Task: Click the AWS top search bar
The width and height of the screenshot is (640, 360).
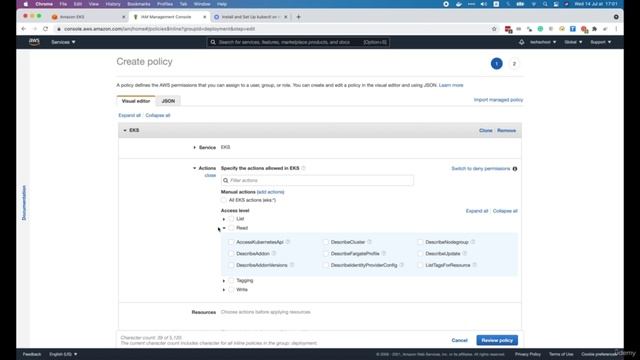Action: click(298, 42)
